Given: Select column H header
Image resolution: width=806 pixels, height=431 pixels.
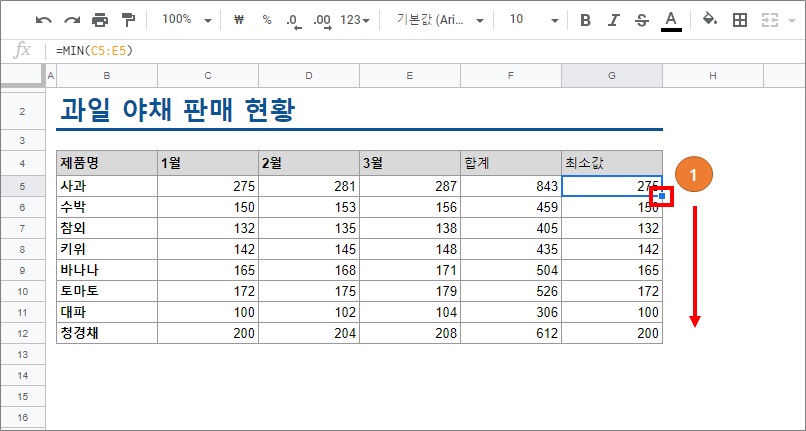Looking at the screenshot, I should click(x=712, y=76).
